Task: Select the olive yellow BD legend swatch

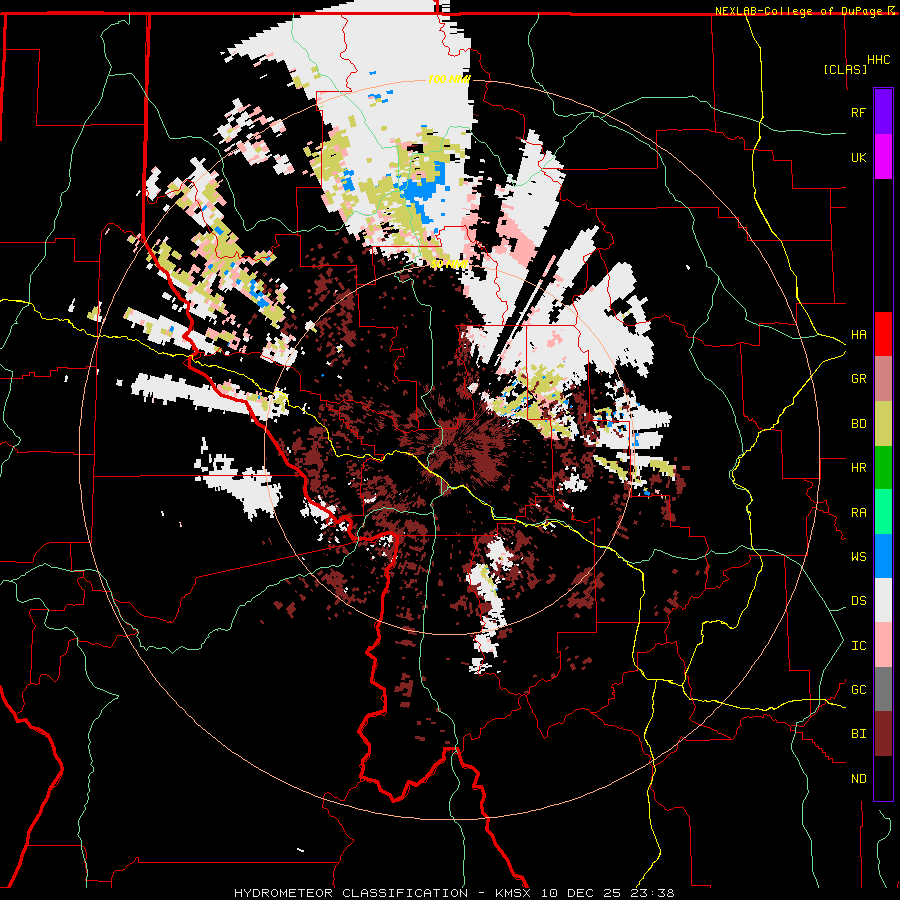Action: coord(883,424)
